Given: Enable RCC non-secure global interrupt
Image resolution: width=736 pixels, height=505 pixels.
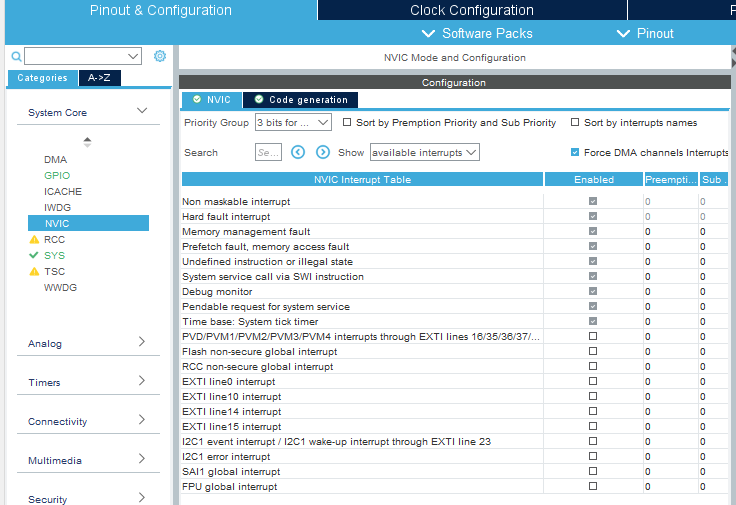Looking at the screenshot, I should tap(593, 366).
